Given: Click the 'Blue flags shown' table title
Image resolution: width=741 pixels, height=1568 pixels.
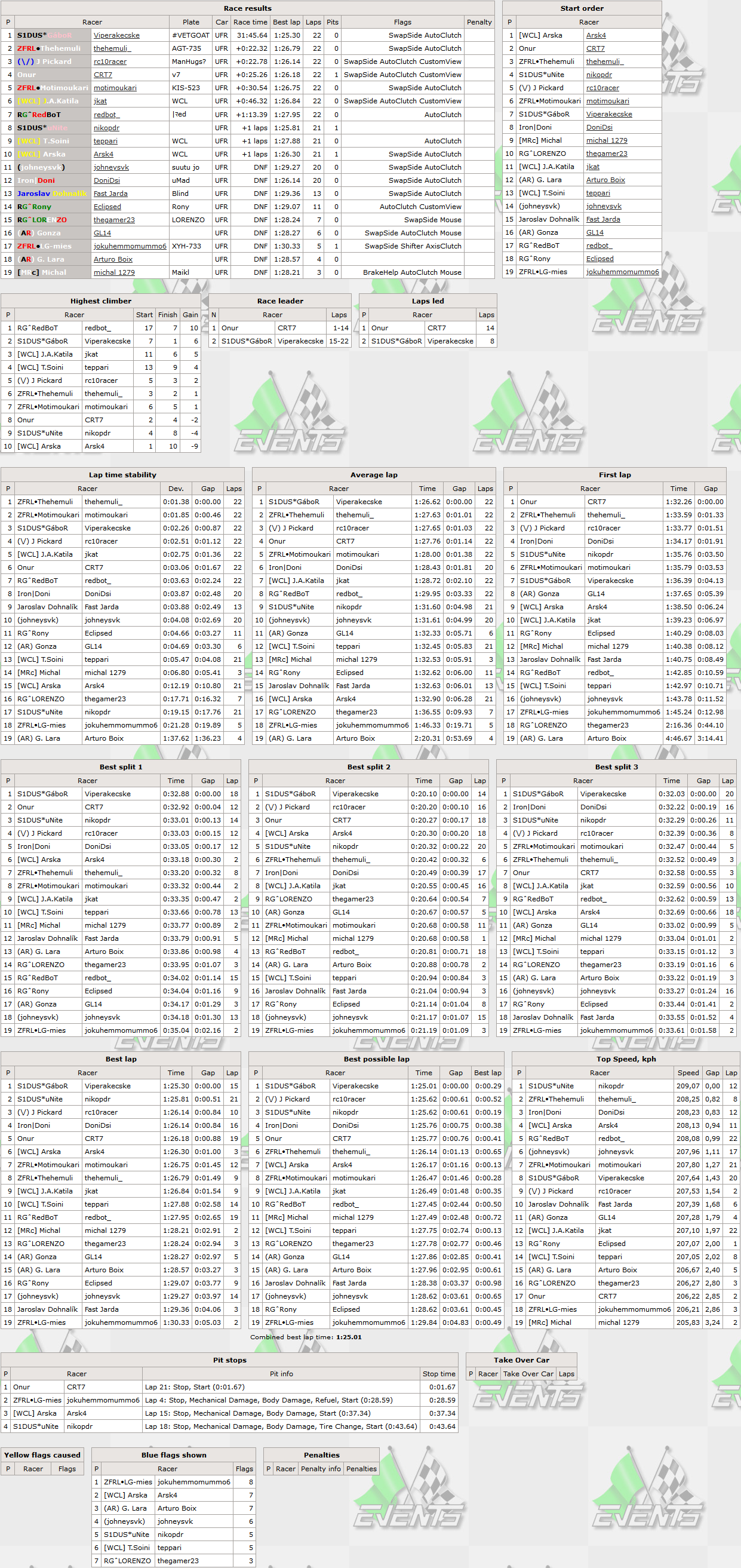Looking at the screenshot, I should pos(174,1455).
